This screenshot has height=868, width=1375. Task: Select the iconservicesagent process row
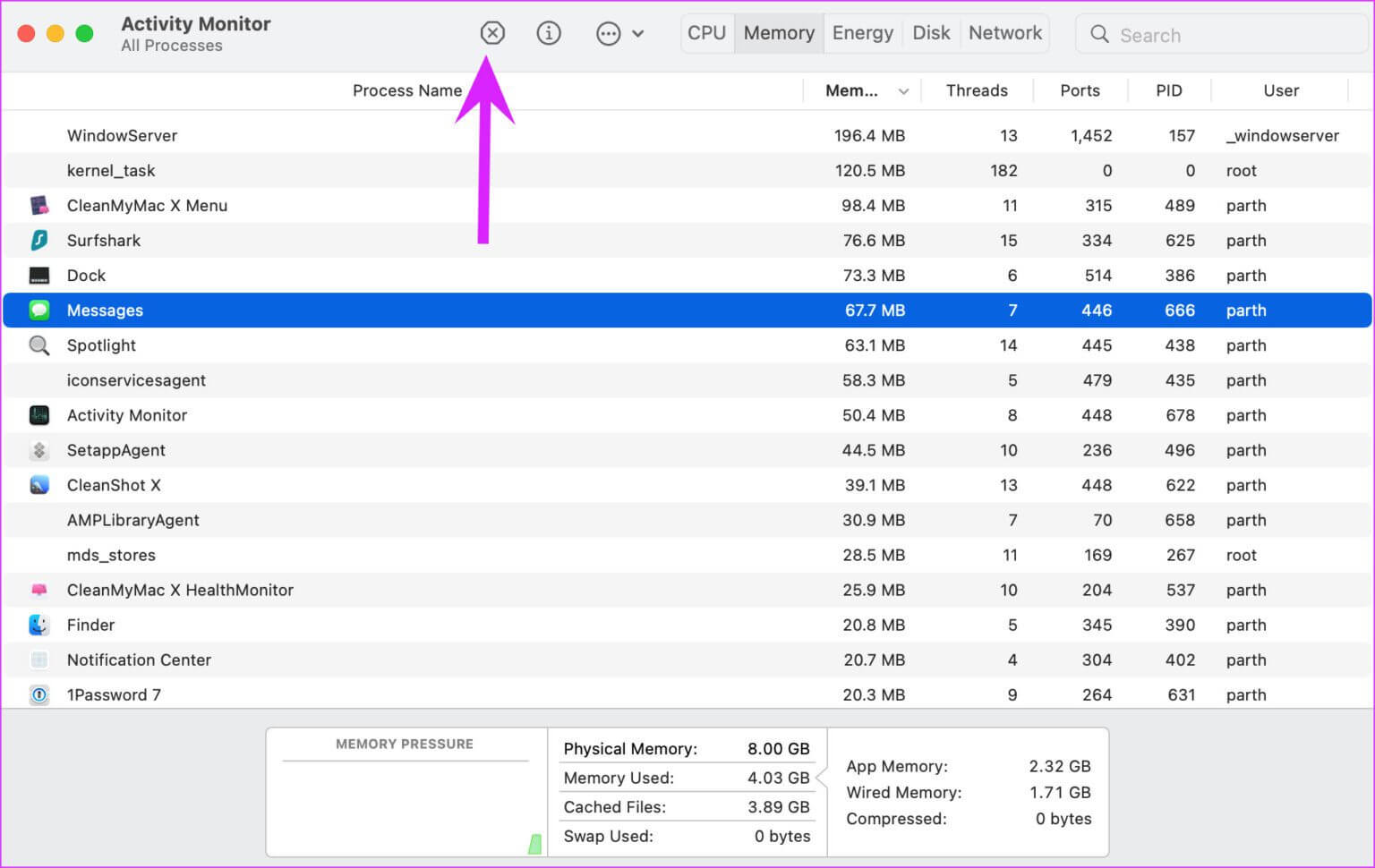687,380
